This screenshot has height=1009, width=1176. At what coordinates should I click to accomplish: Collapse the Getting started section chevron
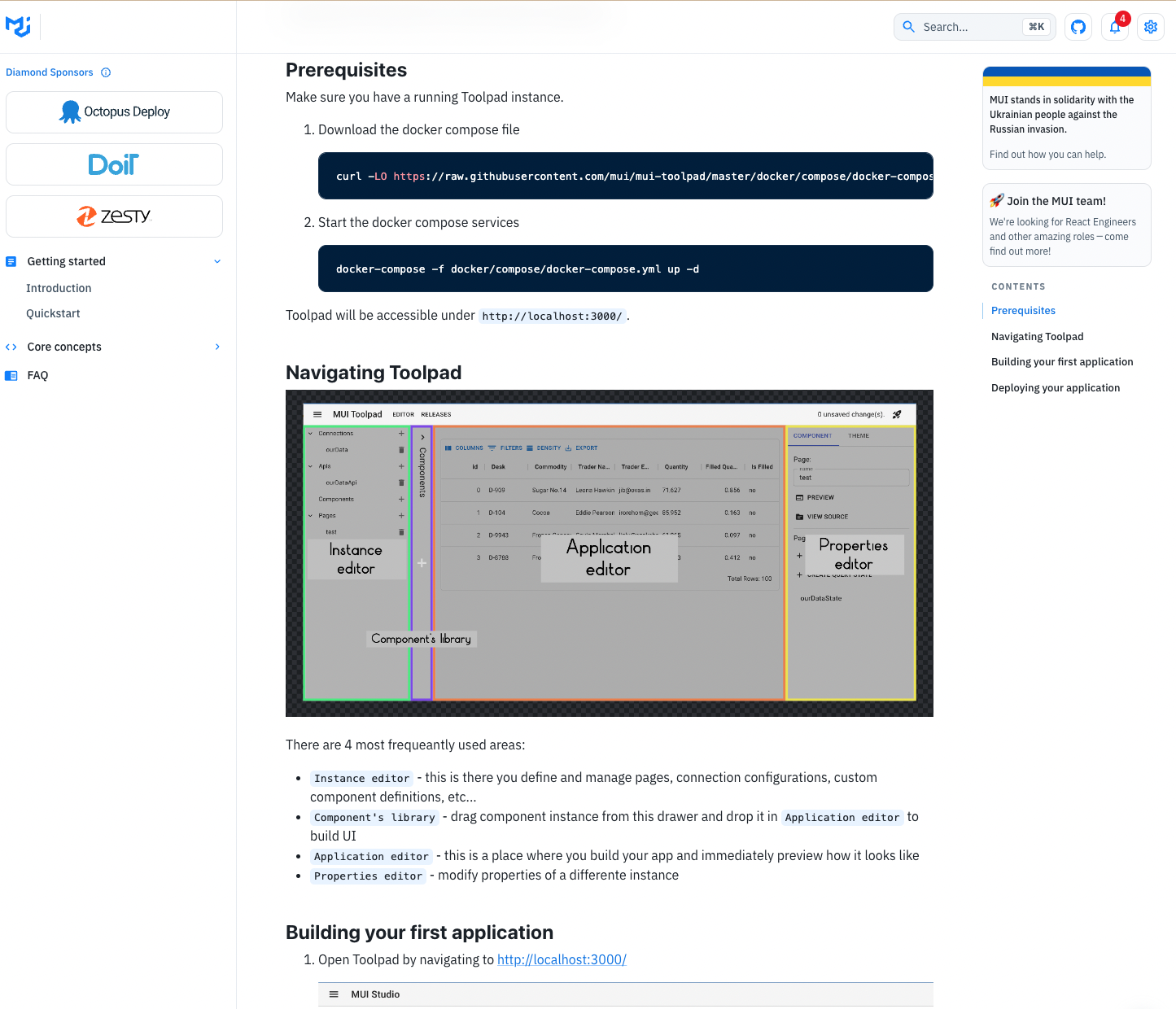point(217,261)
